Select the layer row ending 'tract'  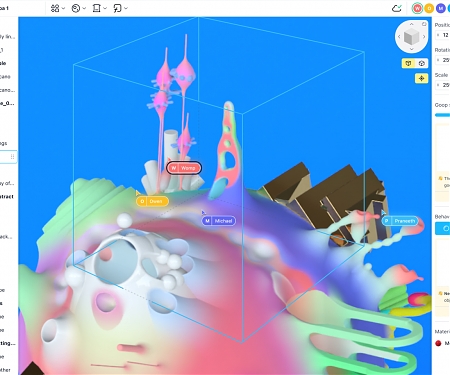point(8,197)
